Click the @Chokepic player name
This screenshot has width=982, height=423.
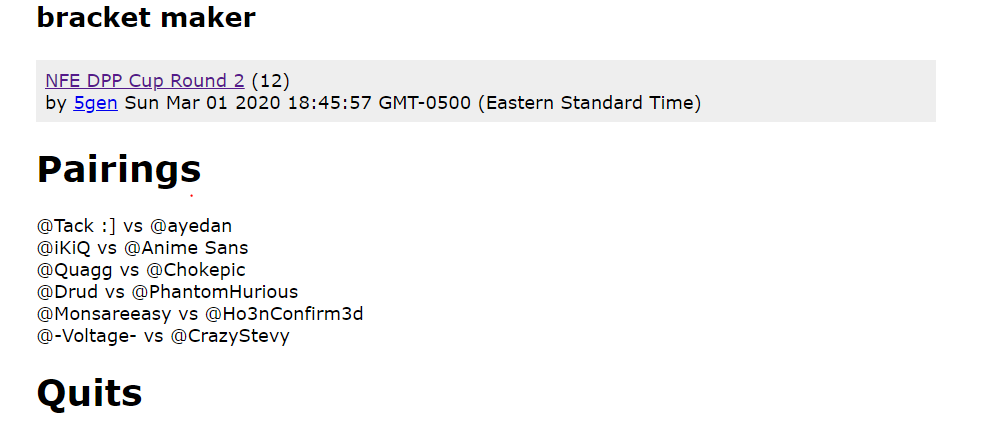[x=196, y=270]
